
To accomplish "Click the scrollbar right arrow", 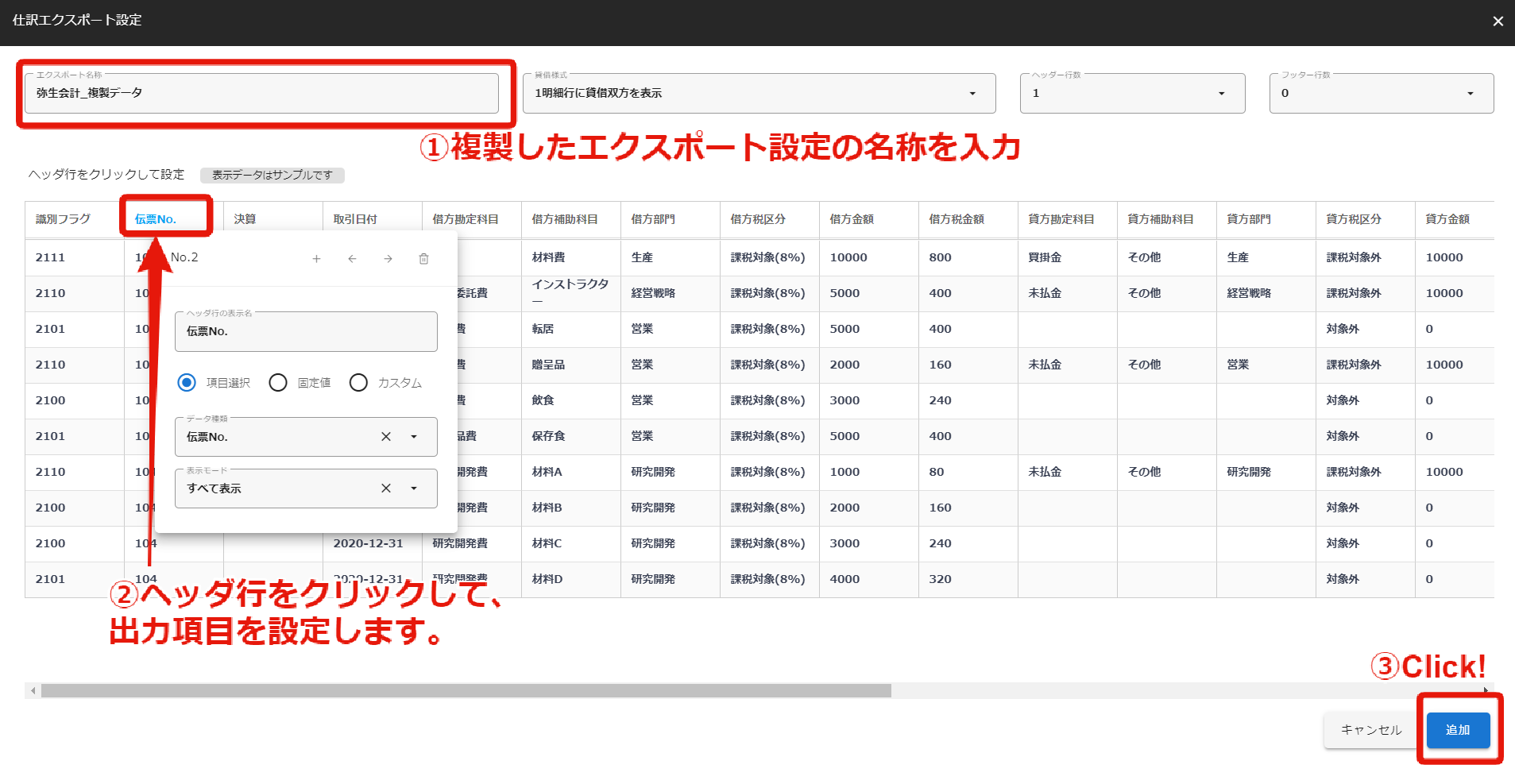I will click(x=1486, y=691).
